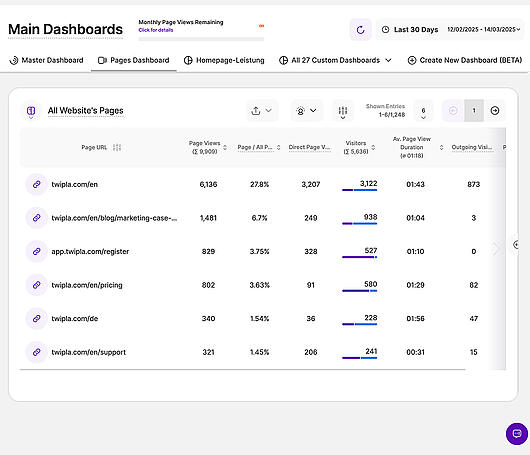Open the twipla.com/en/blog/marketing-case URL
The height and width of the screenshot is (455, 530).
(x=114, y=218)
